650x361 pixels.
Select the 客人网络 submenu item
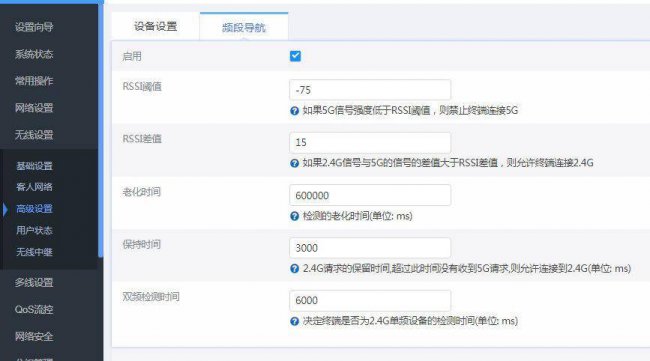(34, 187)
